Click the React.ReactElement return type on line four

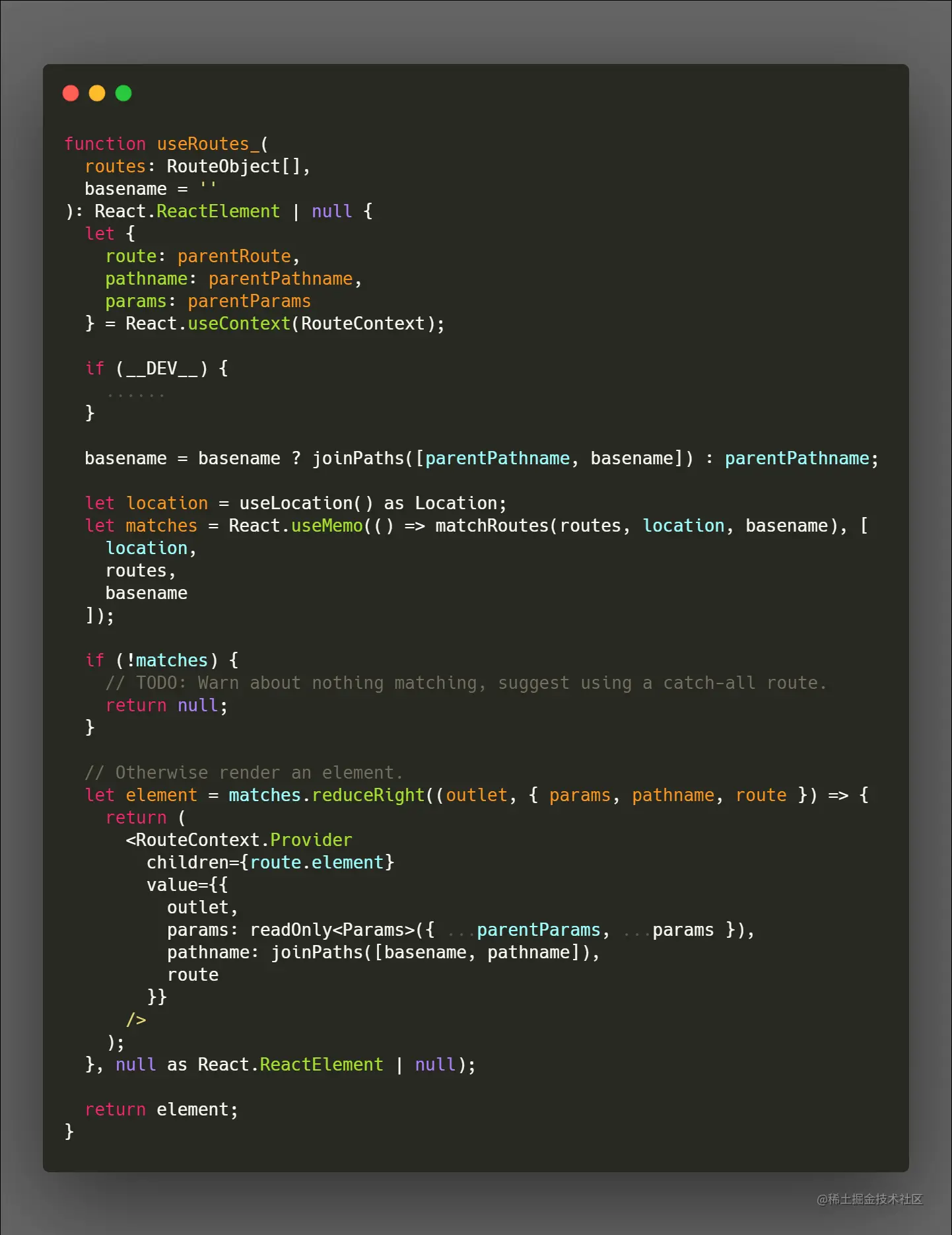click(x=187, y=211)
